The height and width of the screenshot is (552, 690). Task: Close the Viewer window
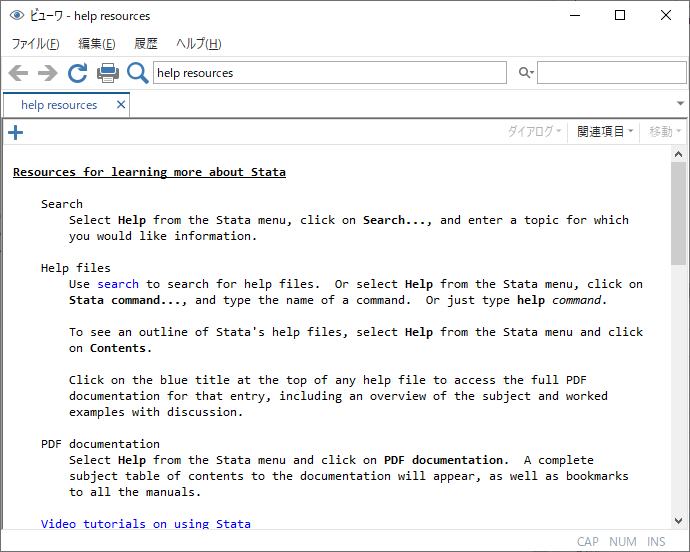(666, 15)
